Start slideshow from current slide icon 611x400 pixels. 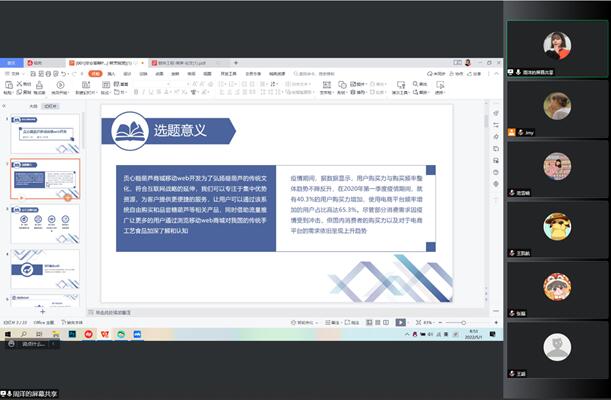click(60, 84)
